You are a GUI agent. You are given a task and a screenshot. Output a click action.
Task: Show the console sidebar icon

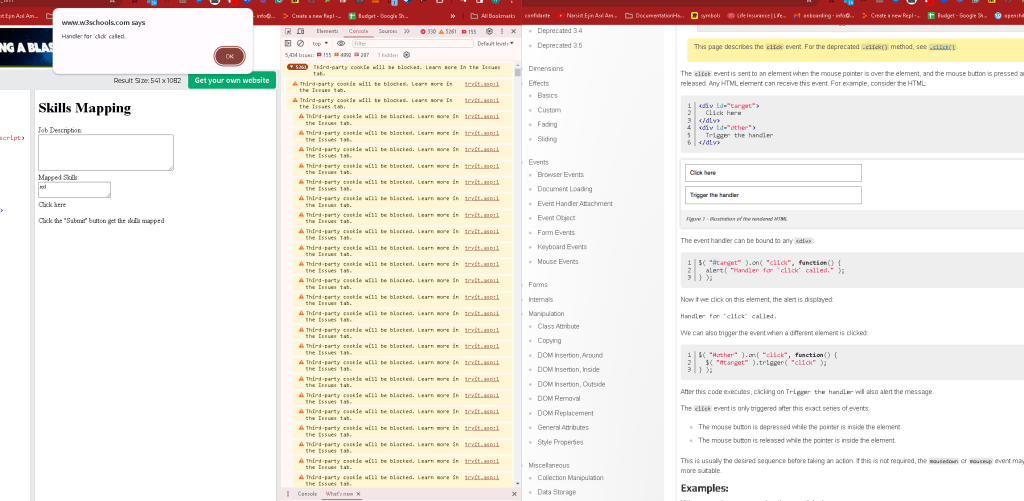(289, 44)
